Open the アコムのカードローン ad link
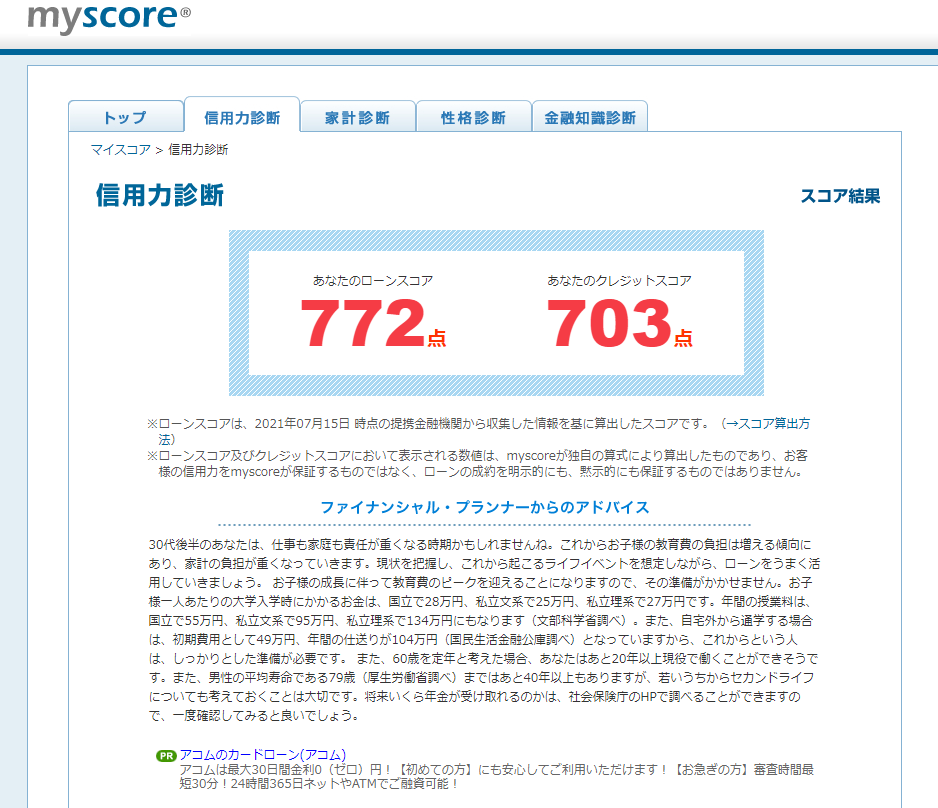 [x=263, y=754]
